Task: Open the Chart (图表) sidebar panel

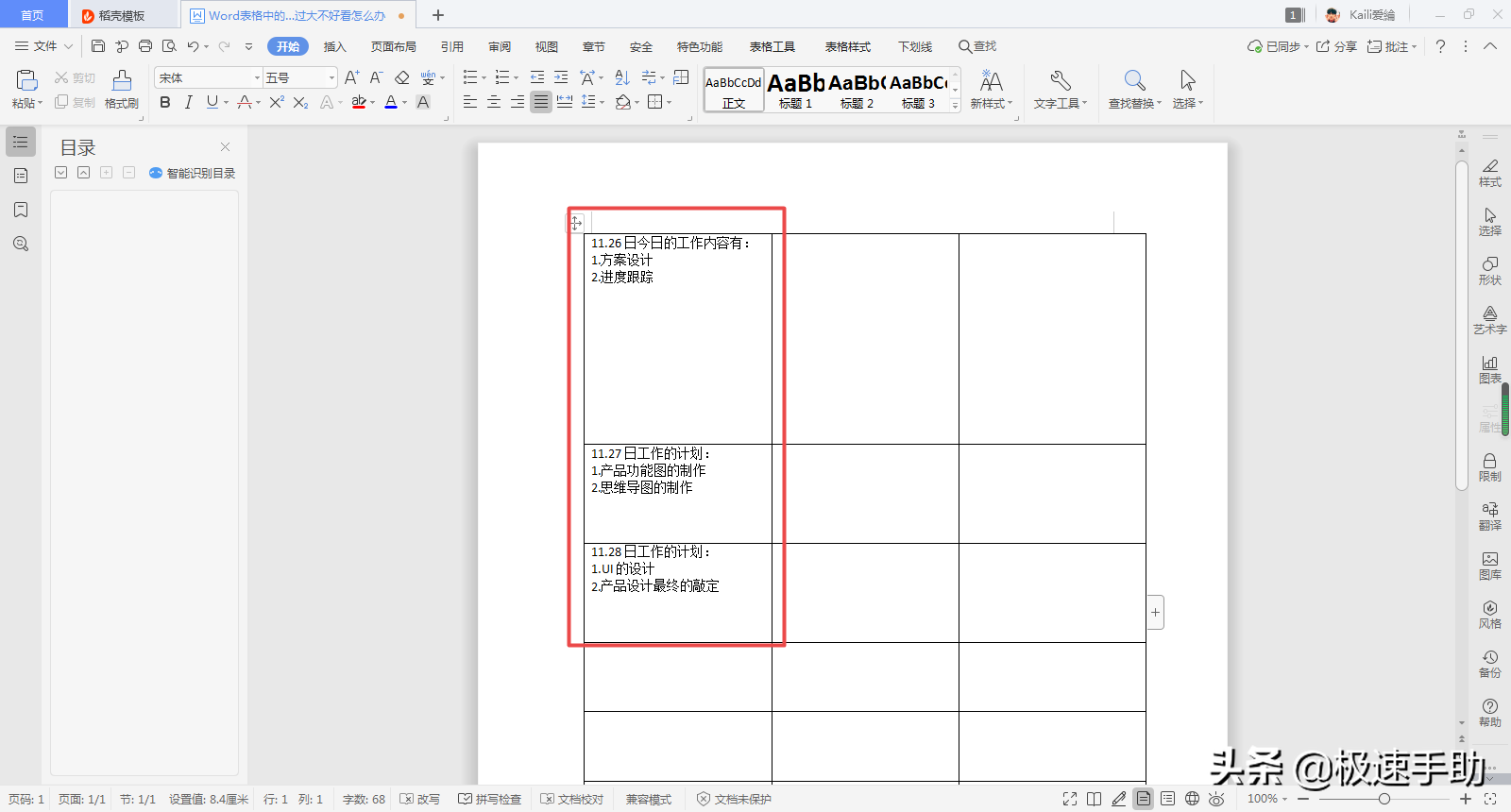Action: coord(1490,369)
